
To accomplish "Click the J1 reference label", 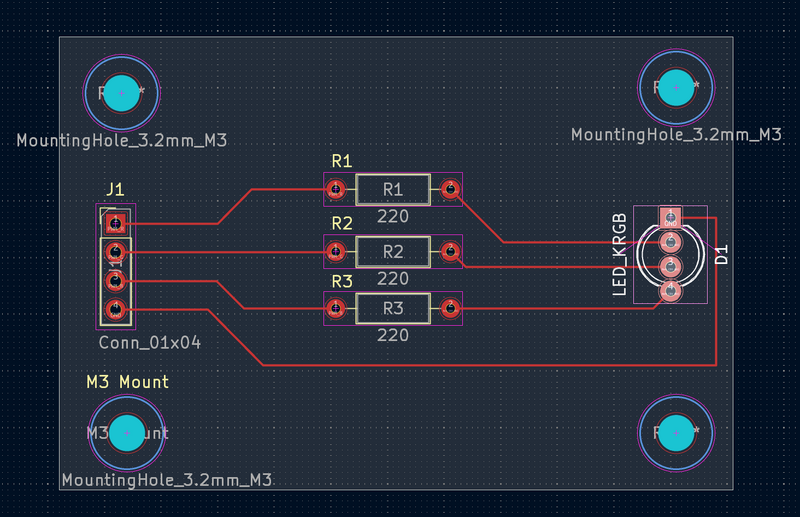I will point(115,190).
